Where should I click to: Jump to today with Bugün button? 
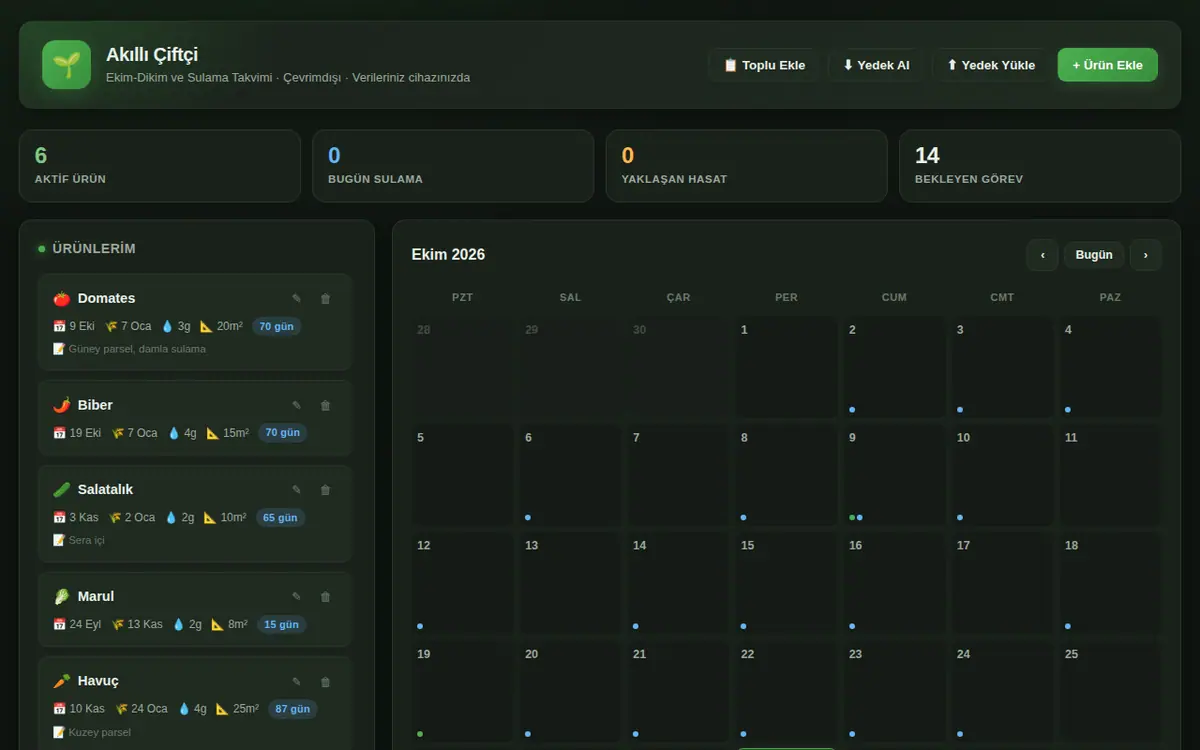point(1094,255)
